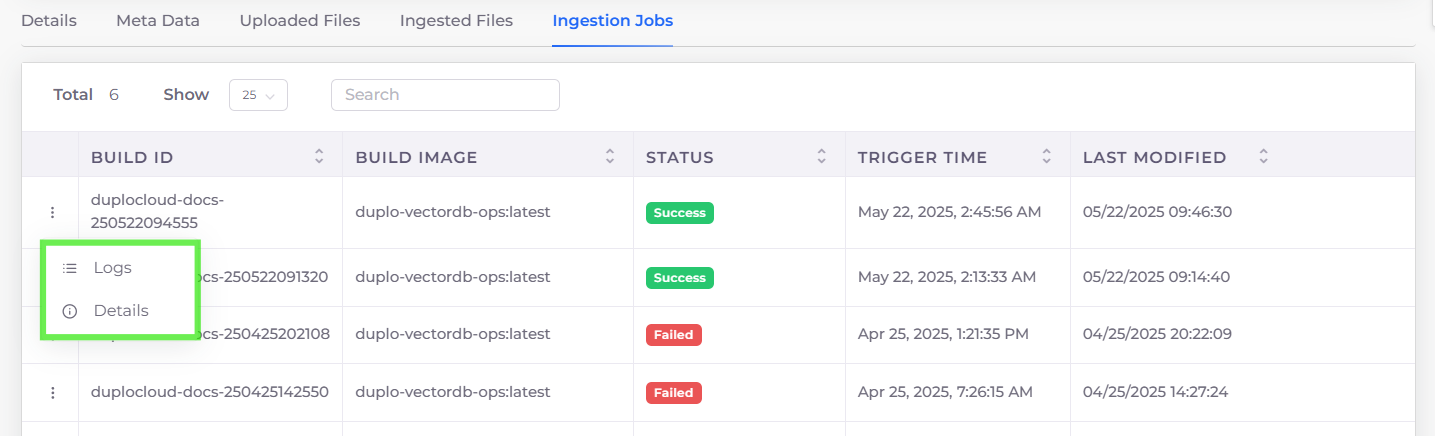Switch to the Details tab
Viewport: 1435px width, 436px height.
tap(49, 20)
